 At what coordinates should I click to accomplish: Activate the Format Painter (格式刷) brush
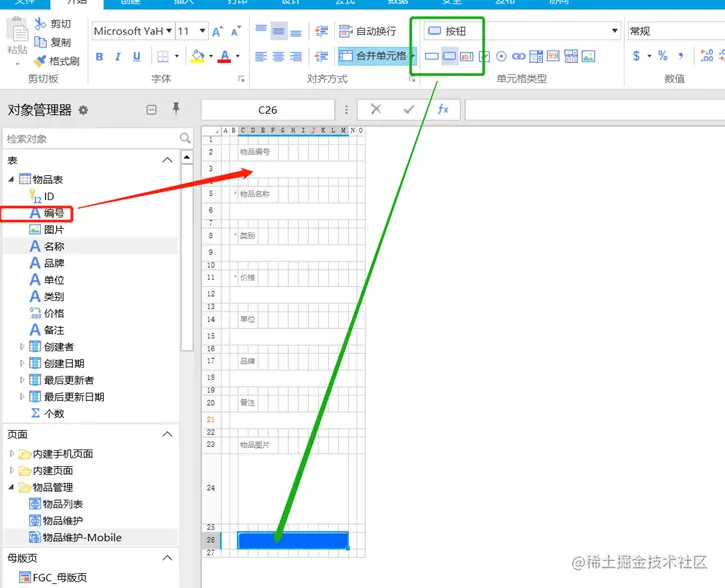coord(40,61)
